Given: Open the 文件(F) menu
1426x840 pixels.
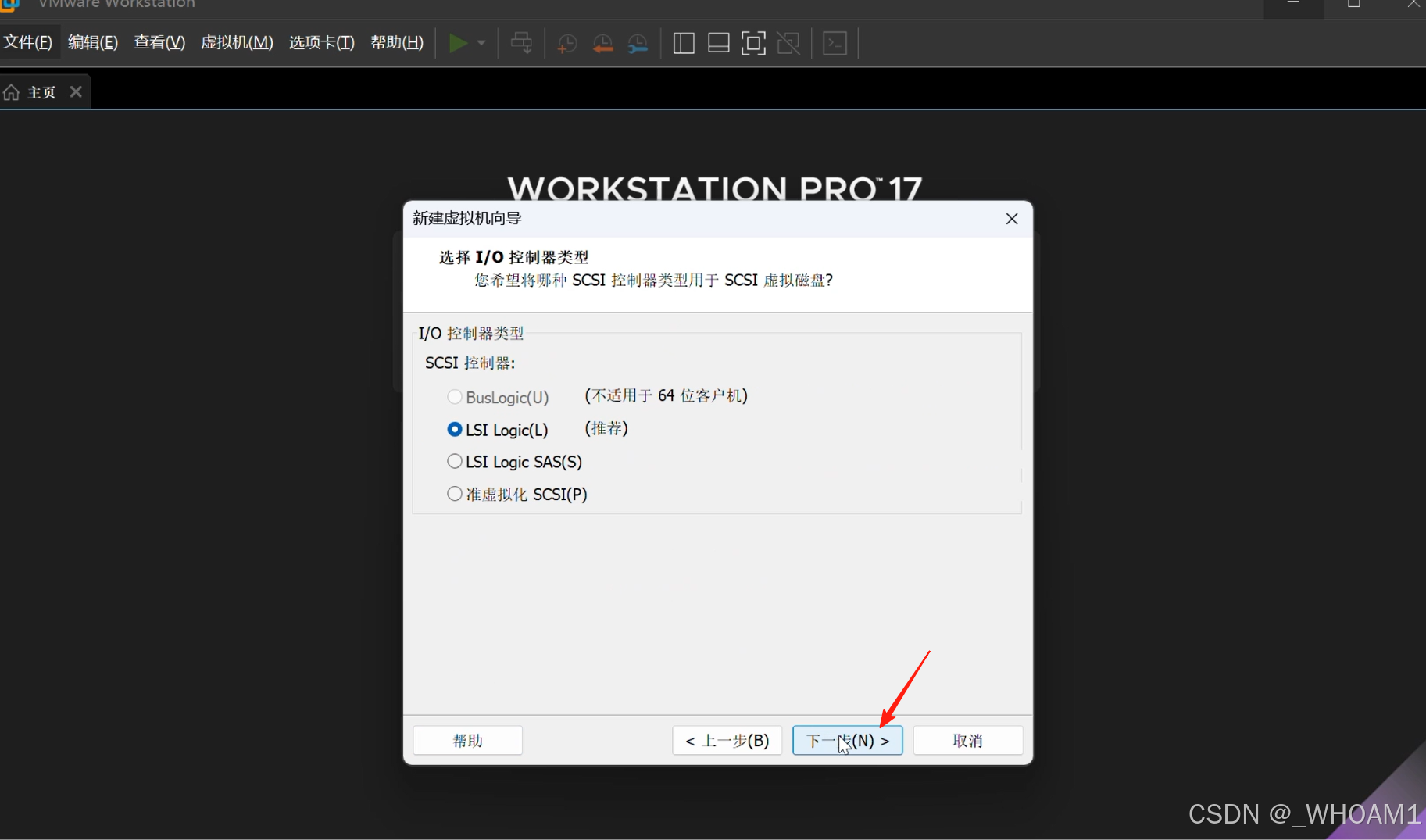Looking at the screenshot, I should (x=27, y=42).
